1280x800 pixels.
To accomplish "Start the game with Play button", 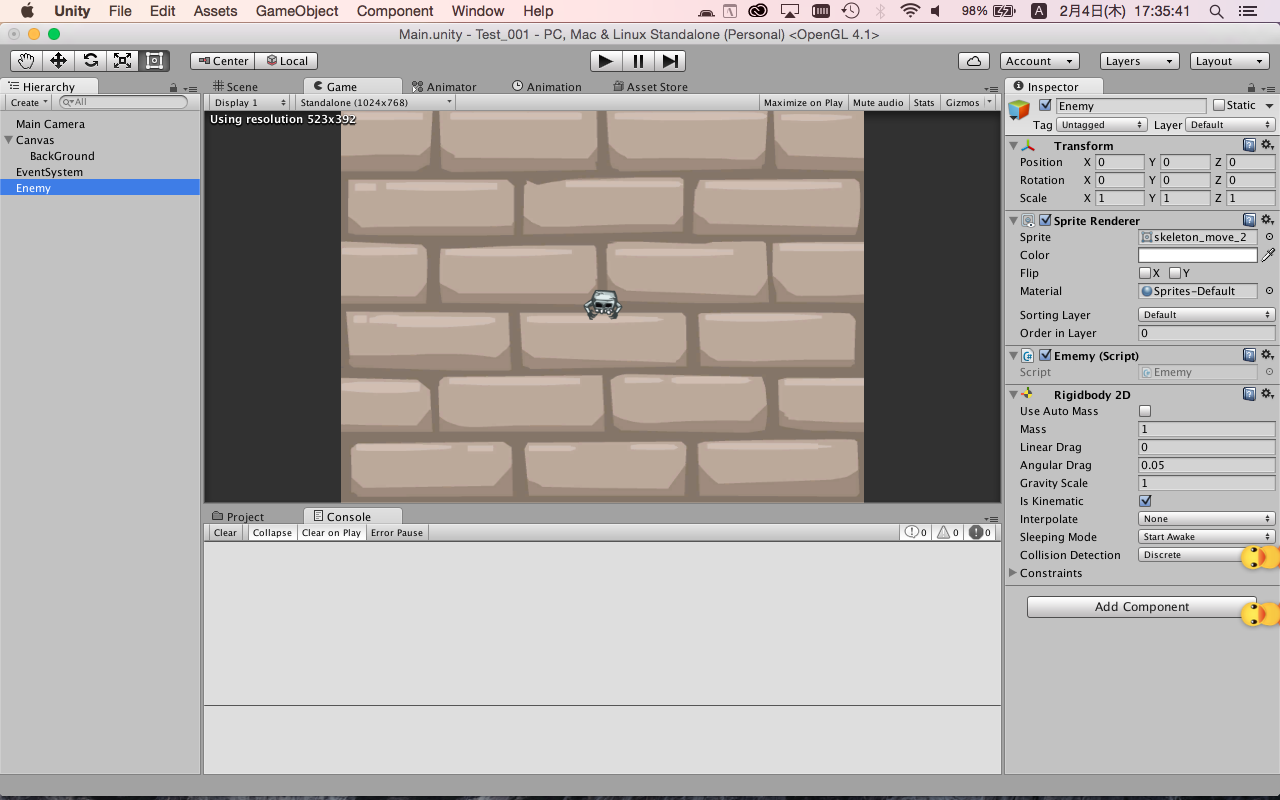I will click(x=605, y=61).
